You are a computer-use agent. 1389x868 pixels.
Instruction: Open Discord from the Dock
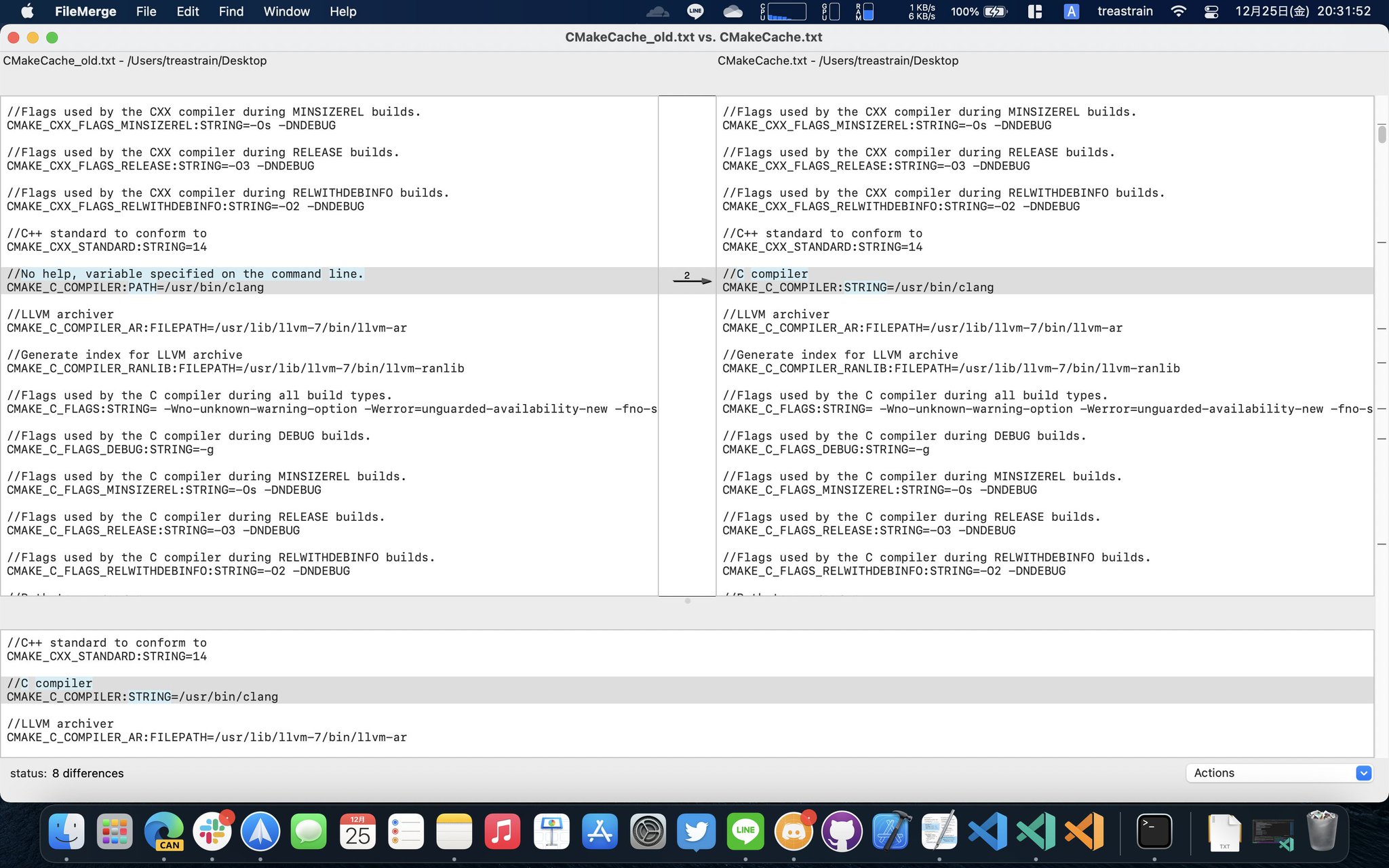[794, 831]
